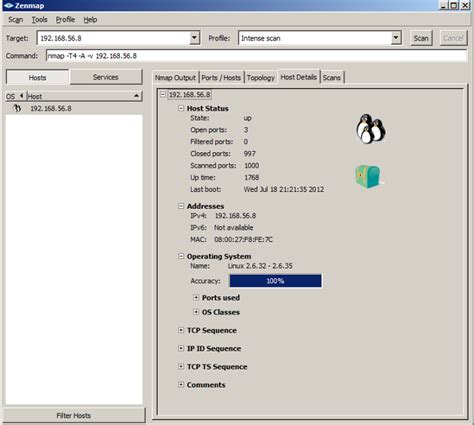The width and height of the screenshot is (474, 425).
Task: Click the Profile Intense scan field
Action: (x=315, y=38)
